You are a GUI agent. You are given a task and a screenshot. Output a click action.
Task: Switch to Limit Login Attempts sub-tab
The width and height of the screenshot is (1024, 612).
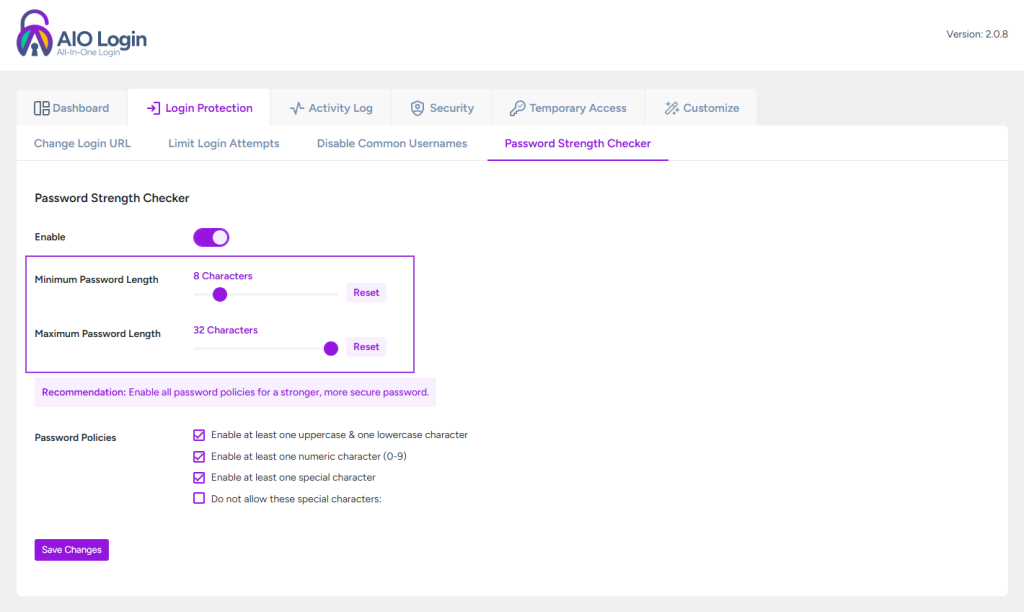pyautogui.click(x=224, y=143)
